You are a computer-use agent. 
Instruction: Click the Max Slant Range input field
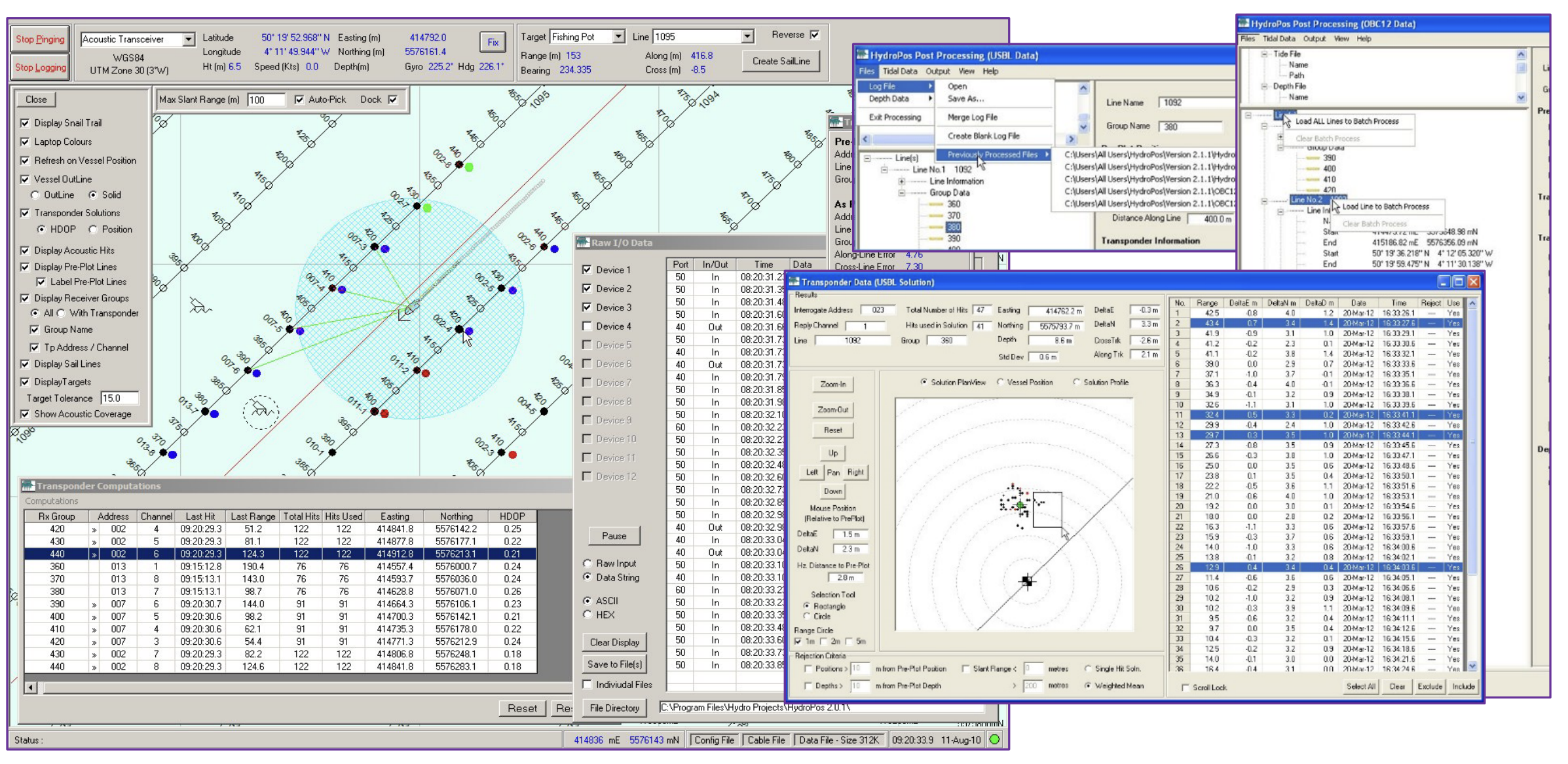coord(265,100)
